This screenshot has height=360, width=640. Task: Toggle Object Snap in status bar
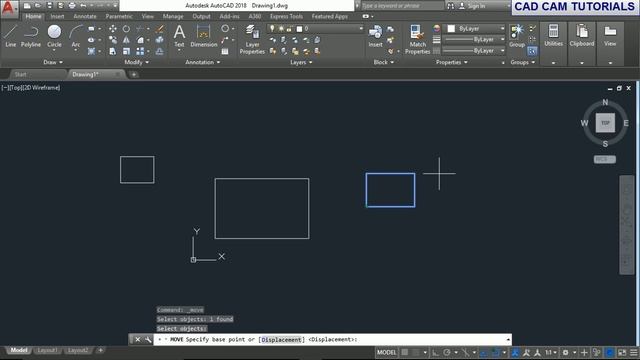tap(496, 352)
